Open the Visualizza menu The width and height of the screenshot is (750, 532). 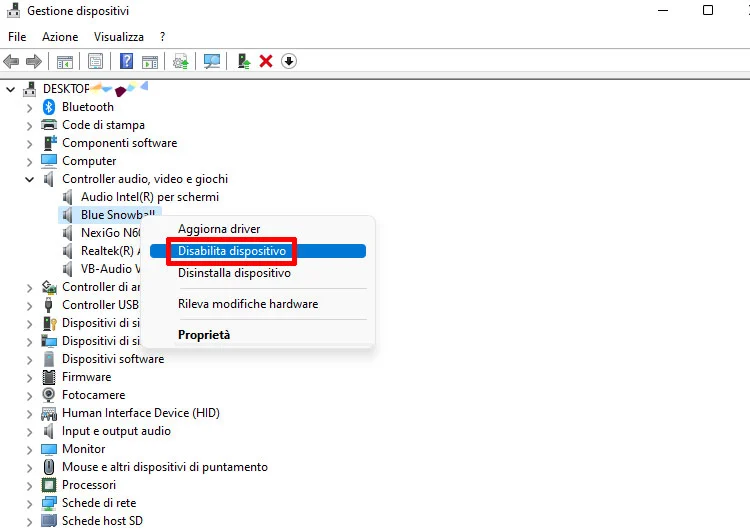[x=119, y=37]
